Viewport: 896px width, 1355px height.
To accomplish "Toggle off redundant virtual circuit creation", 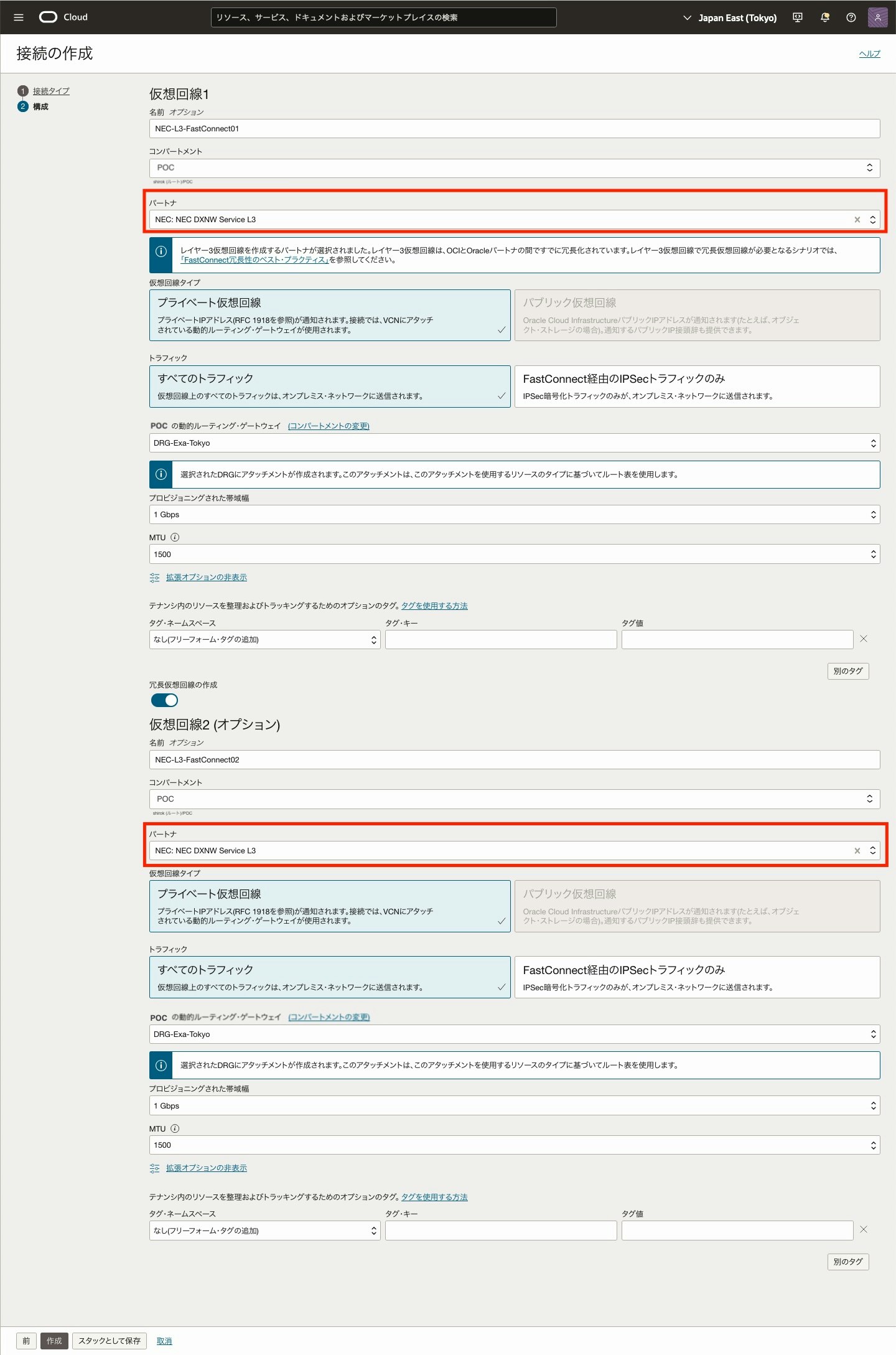I will (164, 700).
